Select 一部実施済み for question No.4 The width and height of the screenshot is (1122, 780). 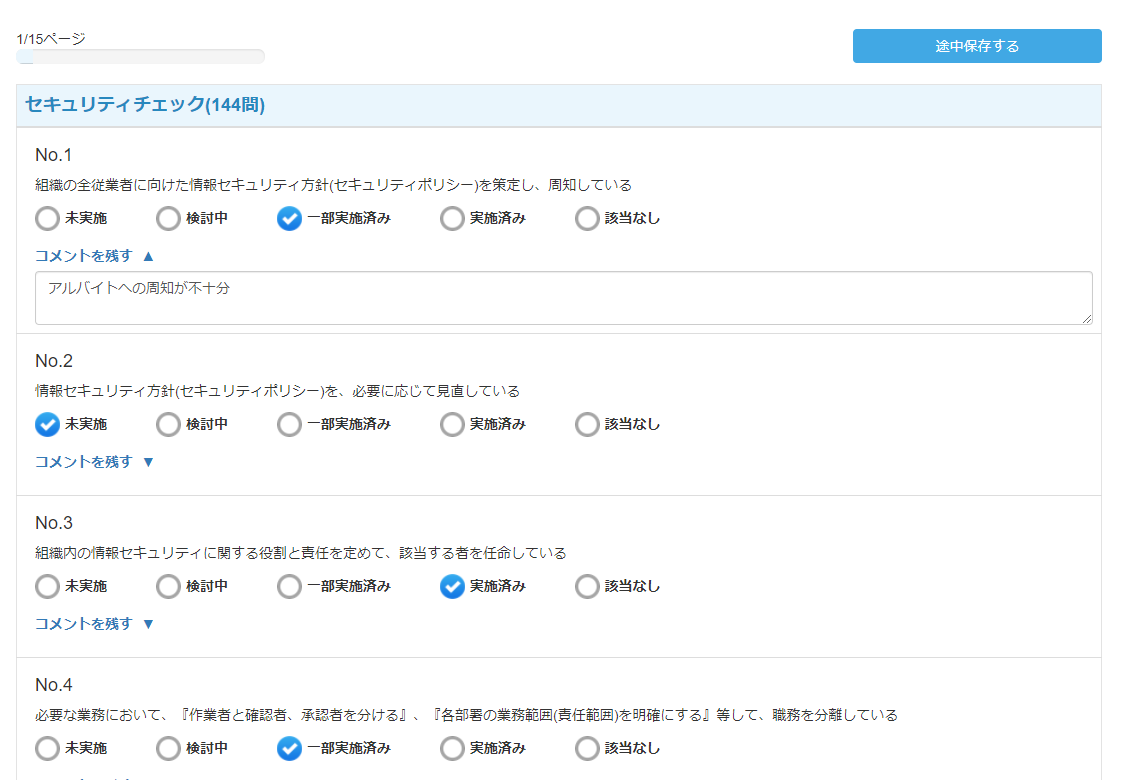[289, 748]
